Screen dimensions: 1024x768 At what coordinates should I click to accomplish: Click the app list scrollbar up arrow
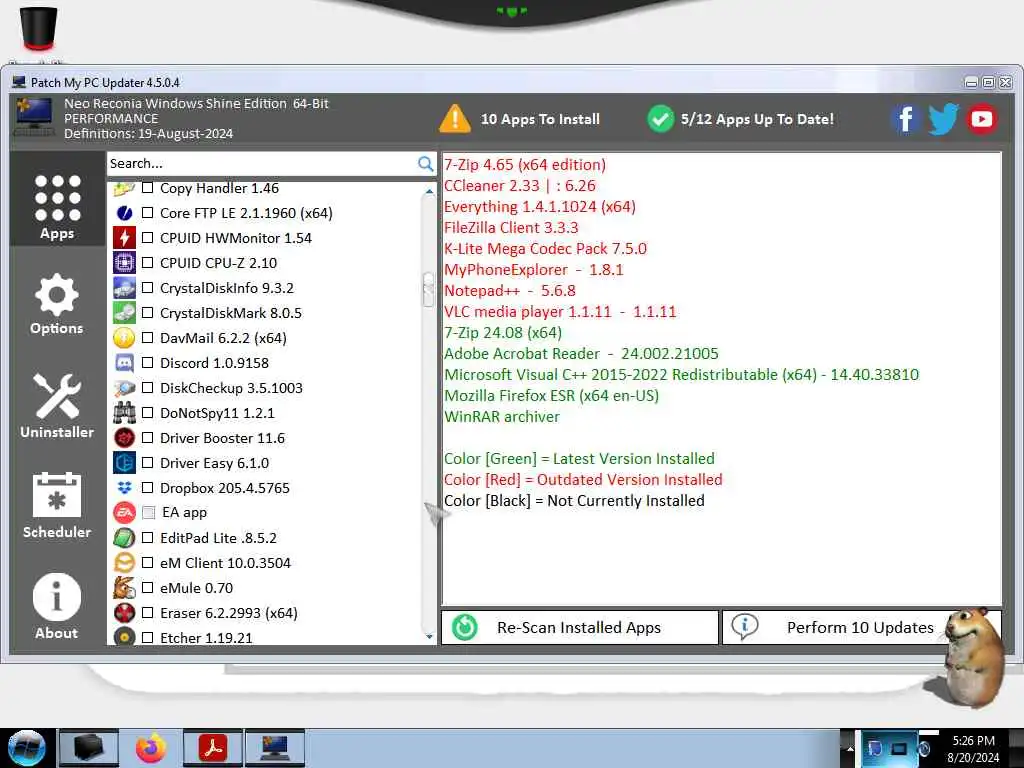pos(429,191)
